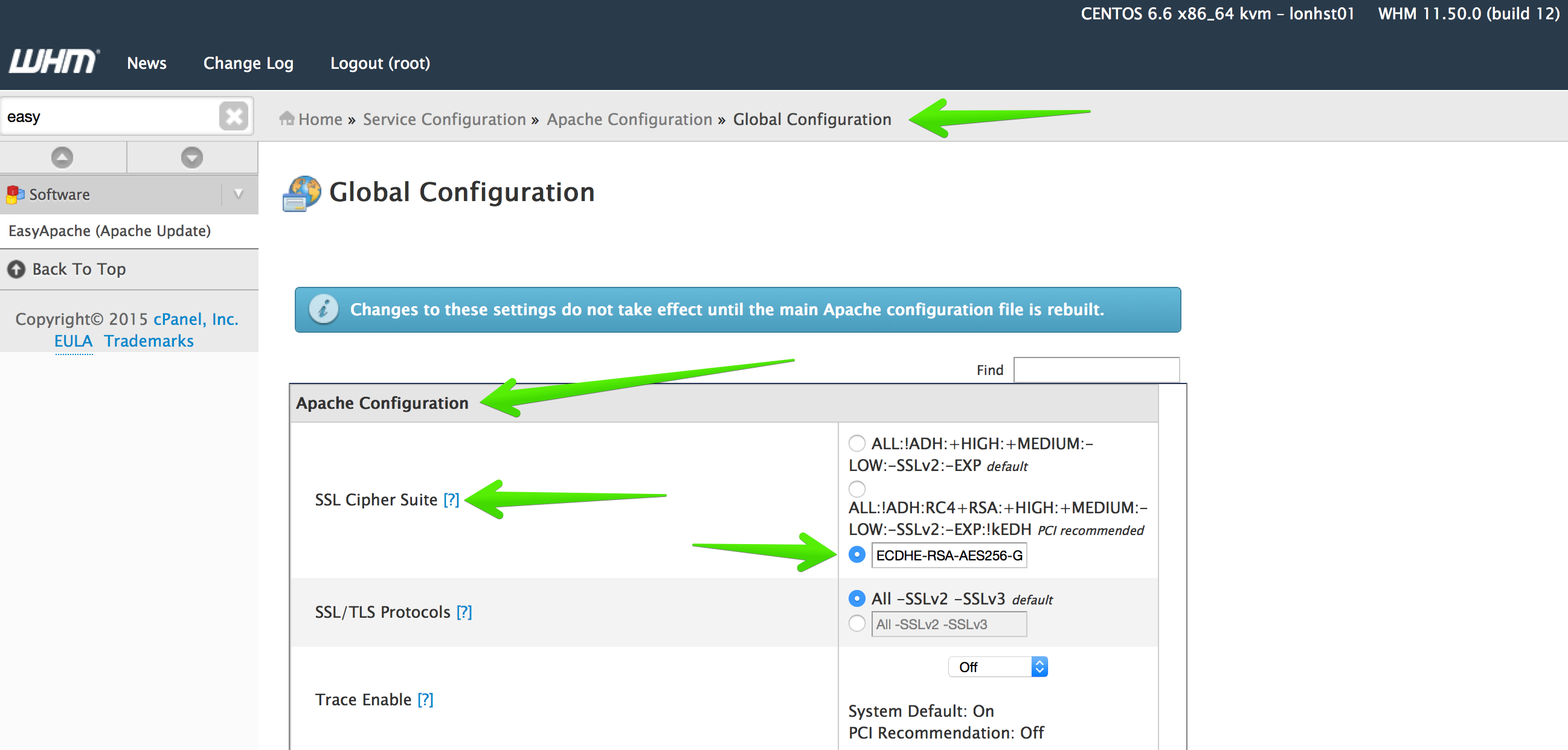This screenshot has height=750, width=1568.
Task: Select the custom SSL/TLS protocols radio
Action: coord(857,623)
